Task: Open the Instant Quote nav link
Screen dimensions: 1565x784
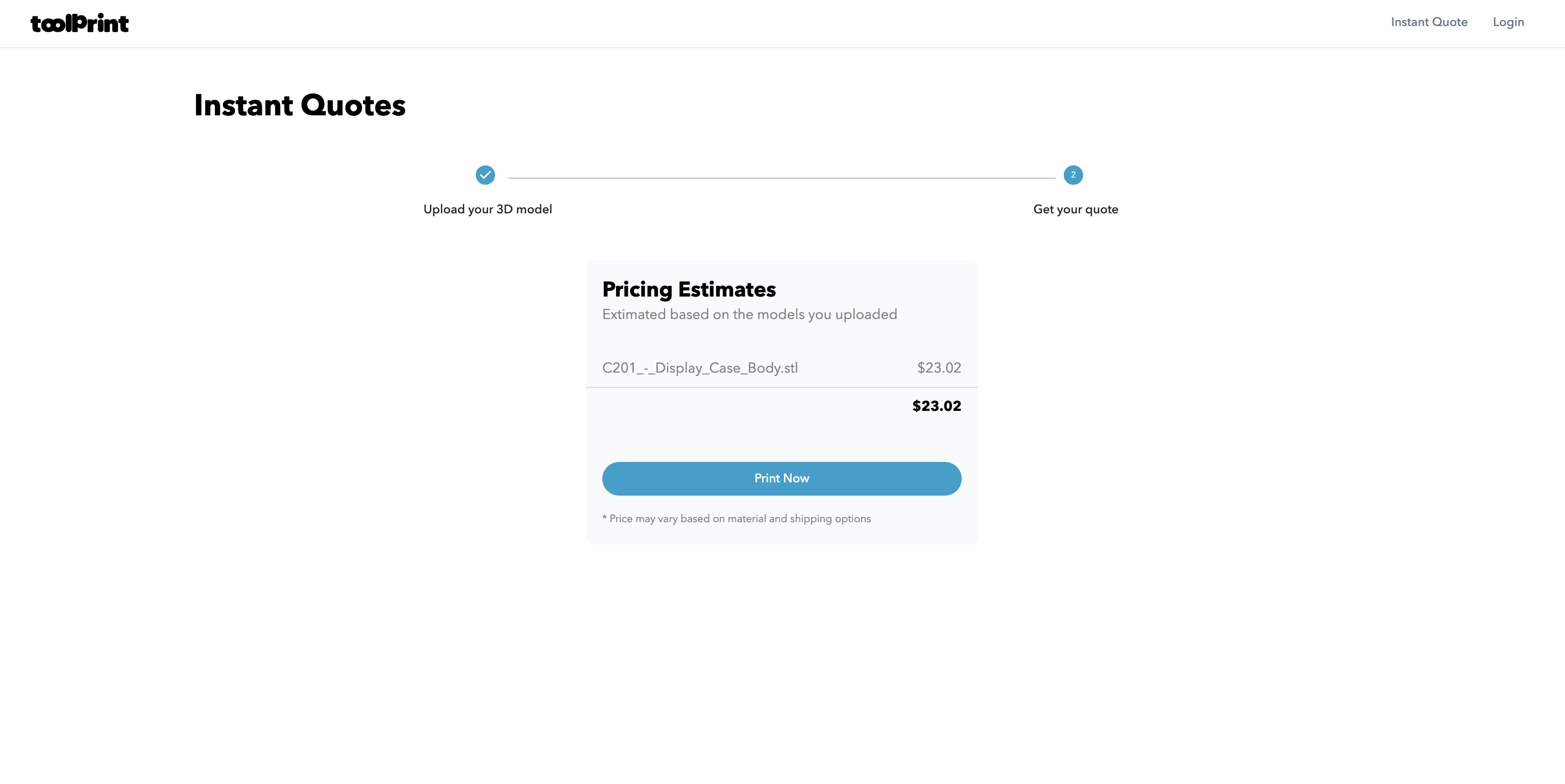Action: click(1429, 22)
